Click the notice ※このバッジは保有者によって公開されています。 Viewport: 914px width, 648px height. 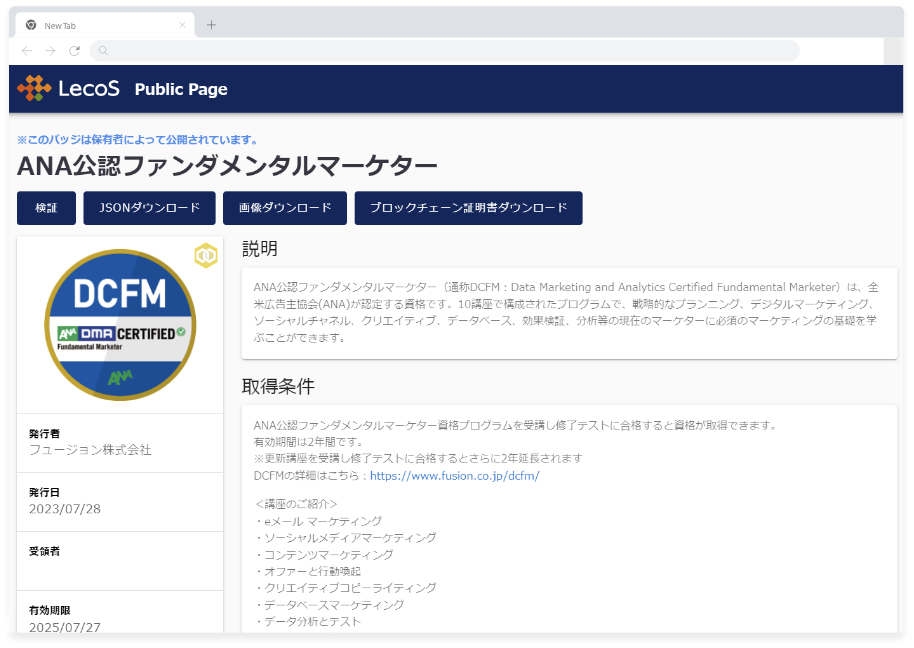[138, 140]
